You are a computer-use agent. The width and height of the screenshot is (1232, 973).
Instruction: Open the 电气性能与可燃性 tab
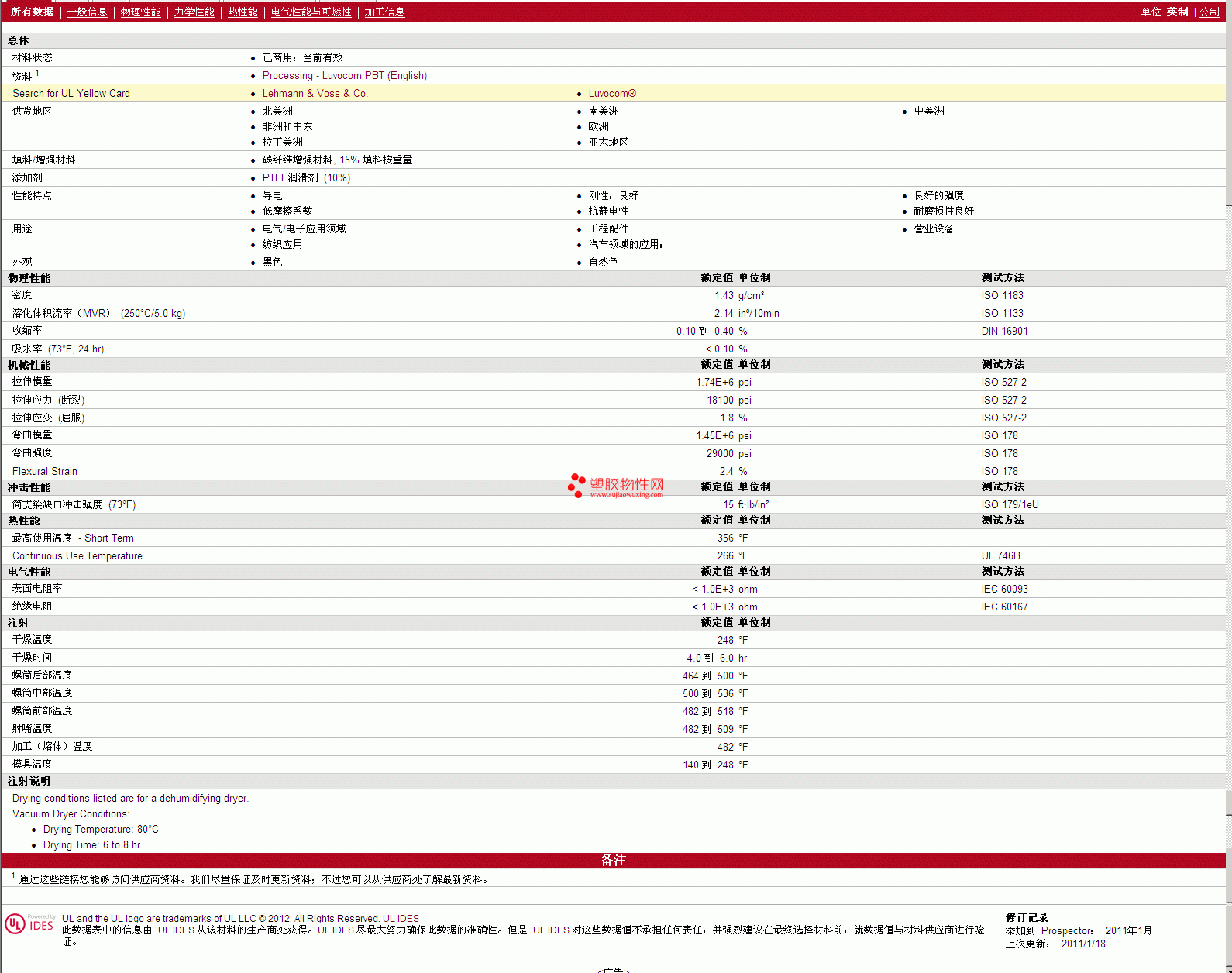pyautogui.click(x=311, y=12)
